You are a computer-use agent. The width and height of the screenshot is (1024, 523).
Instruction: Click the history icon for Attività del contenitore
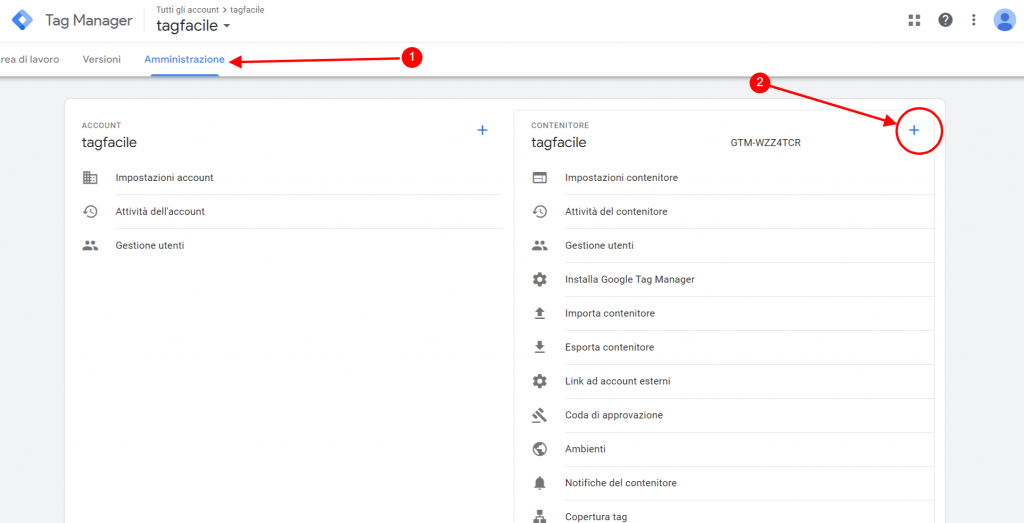click(x=539, y=212)
